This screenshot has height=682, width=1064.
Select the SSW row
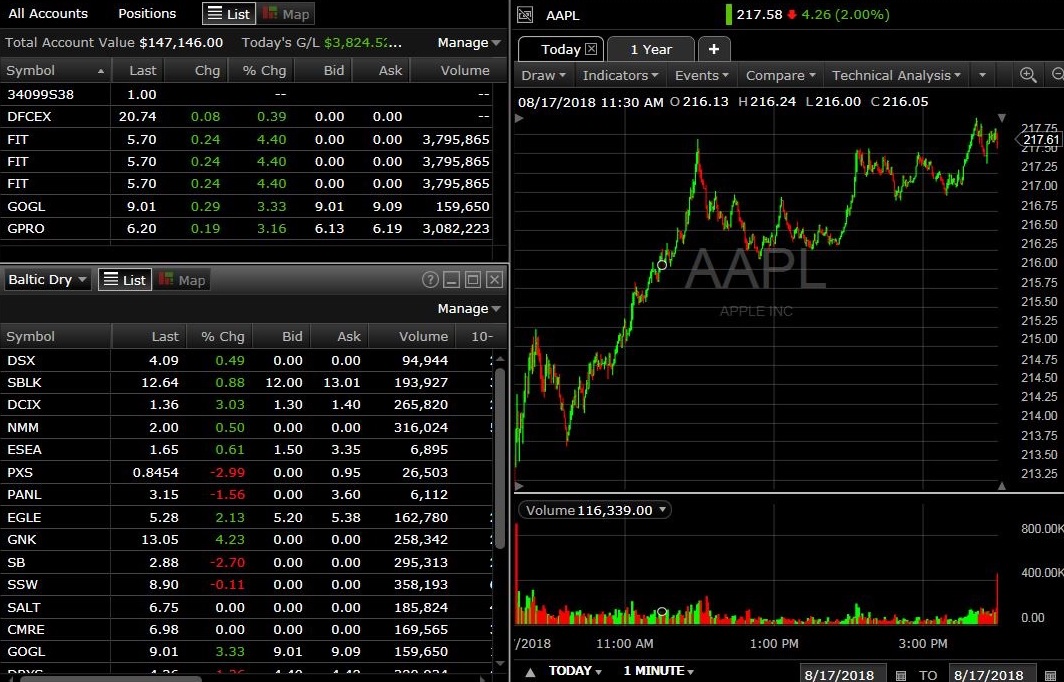[x=247, y=585]
